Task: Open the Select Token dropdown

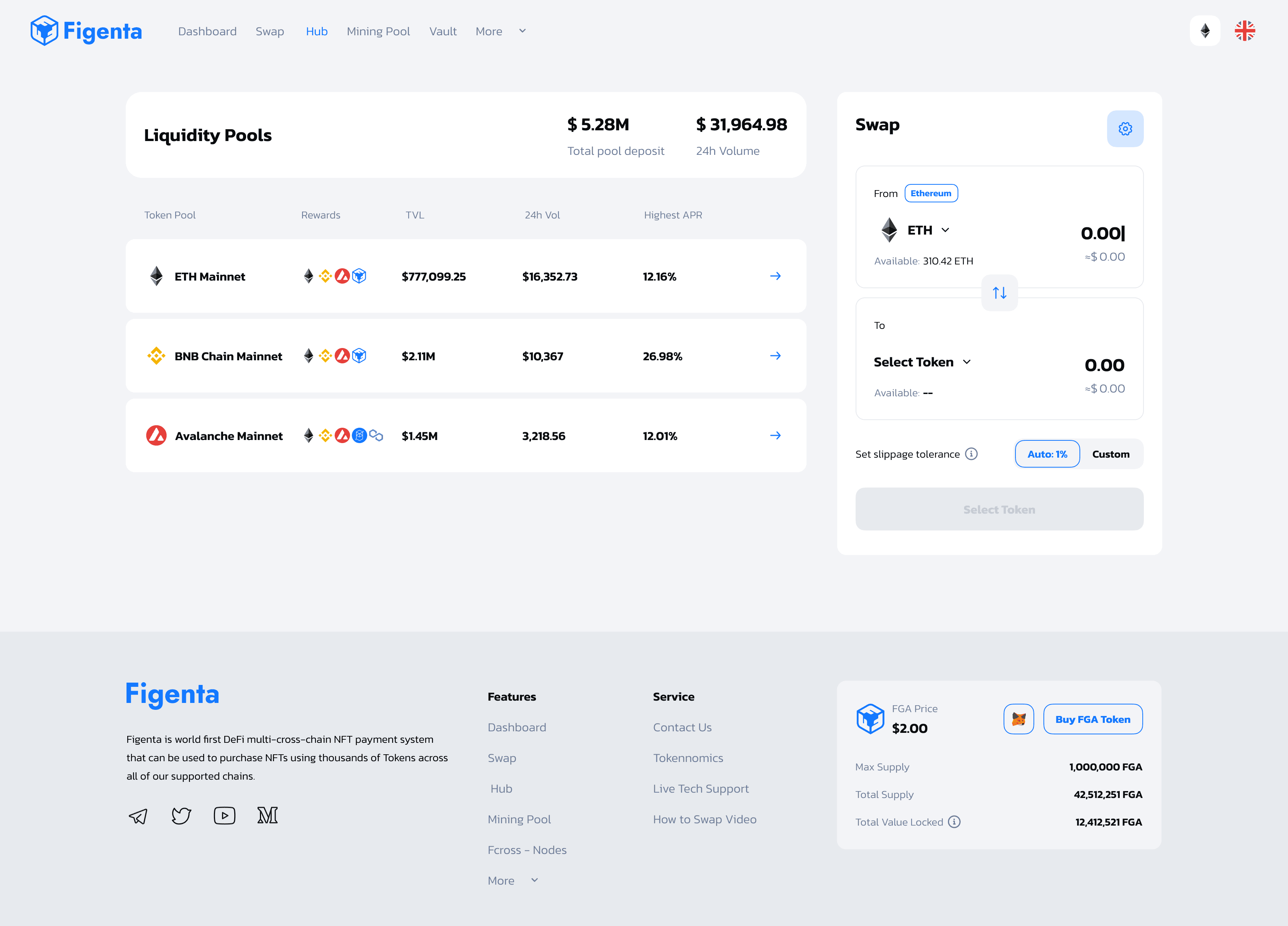Action: click(922, 362)
